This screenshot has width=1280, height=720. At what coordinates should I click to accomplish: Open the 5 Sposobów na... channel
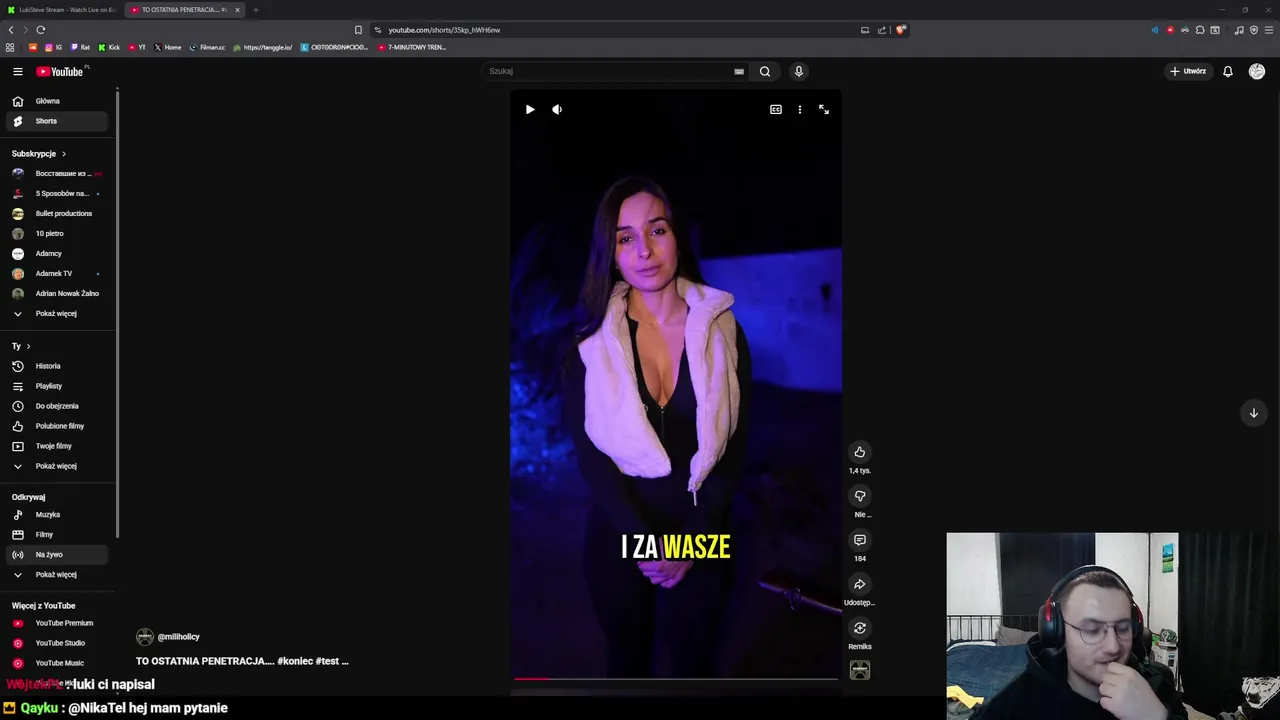[x=57, y=193]
